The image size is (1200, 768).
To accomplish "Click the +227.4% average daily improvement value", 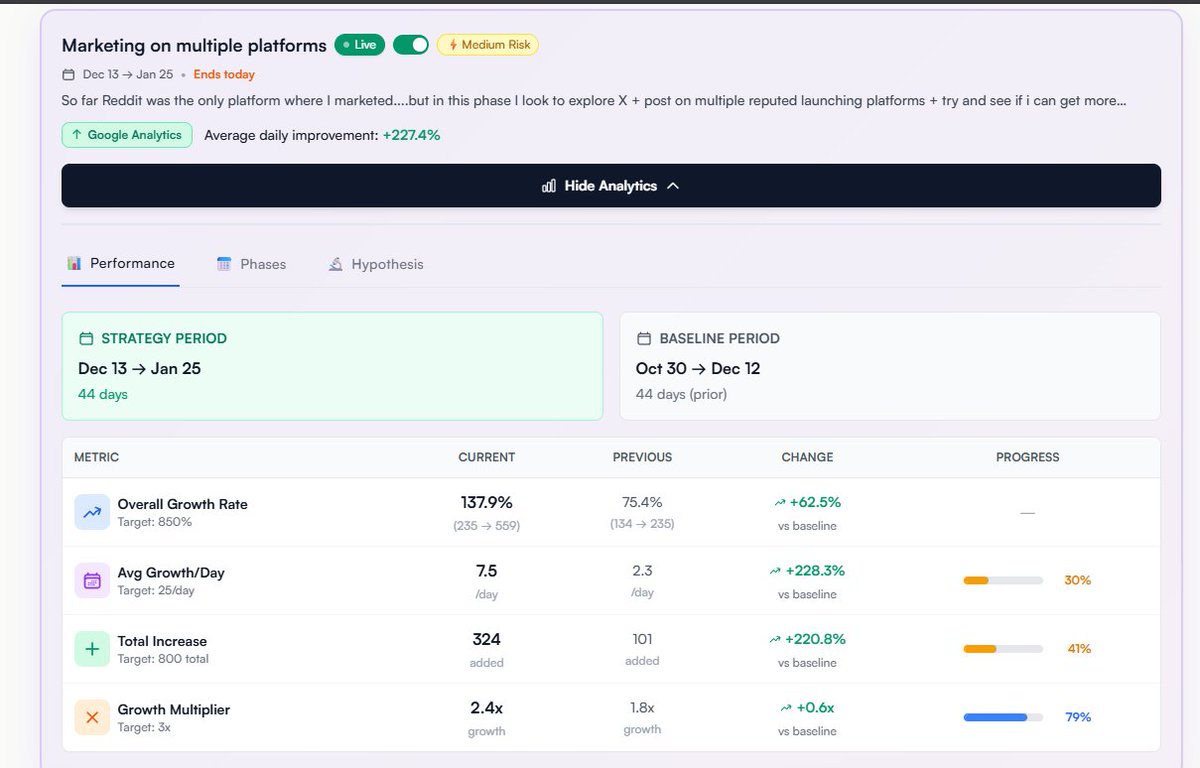I will [x=411, y=135].
